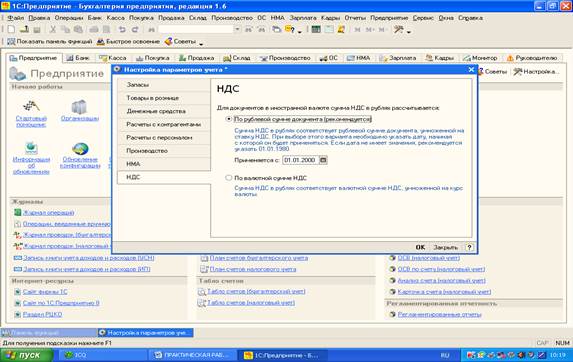Click OK in settings dialog
Image resolution: width=573 pixels, height=362 pixels.
tap(420, 247)
